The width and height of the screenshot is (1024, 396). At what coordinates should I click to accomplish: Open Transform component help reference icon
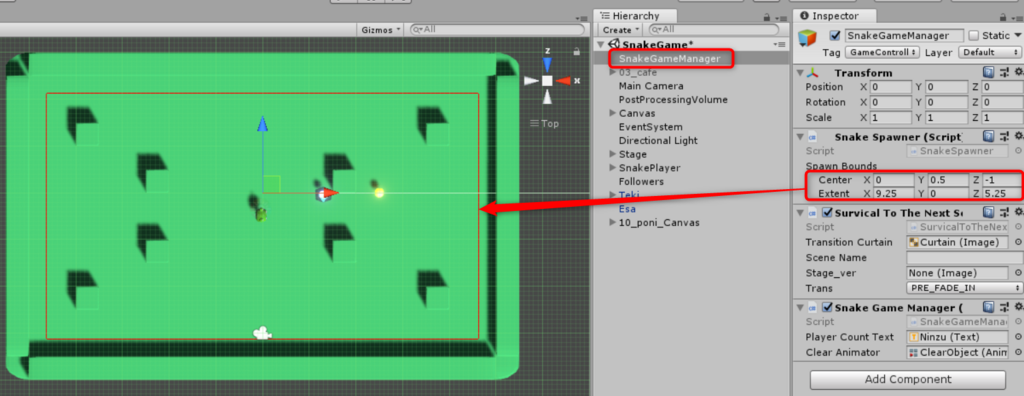[x=989, y=73]
